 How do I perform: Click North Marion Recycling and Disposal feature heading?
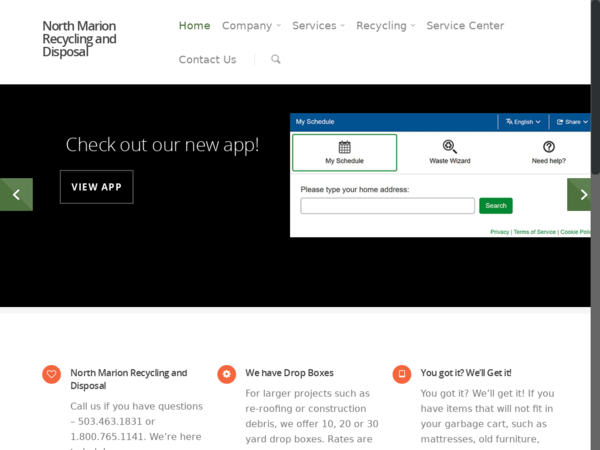(x=129, y=379)
